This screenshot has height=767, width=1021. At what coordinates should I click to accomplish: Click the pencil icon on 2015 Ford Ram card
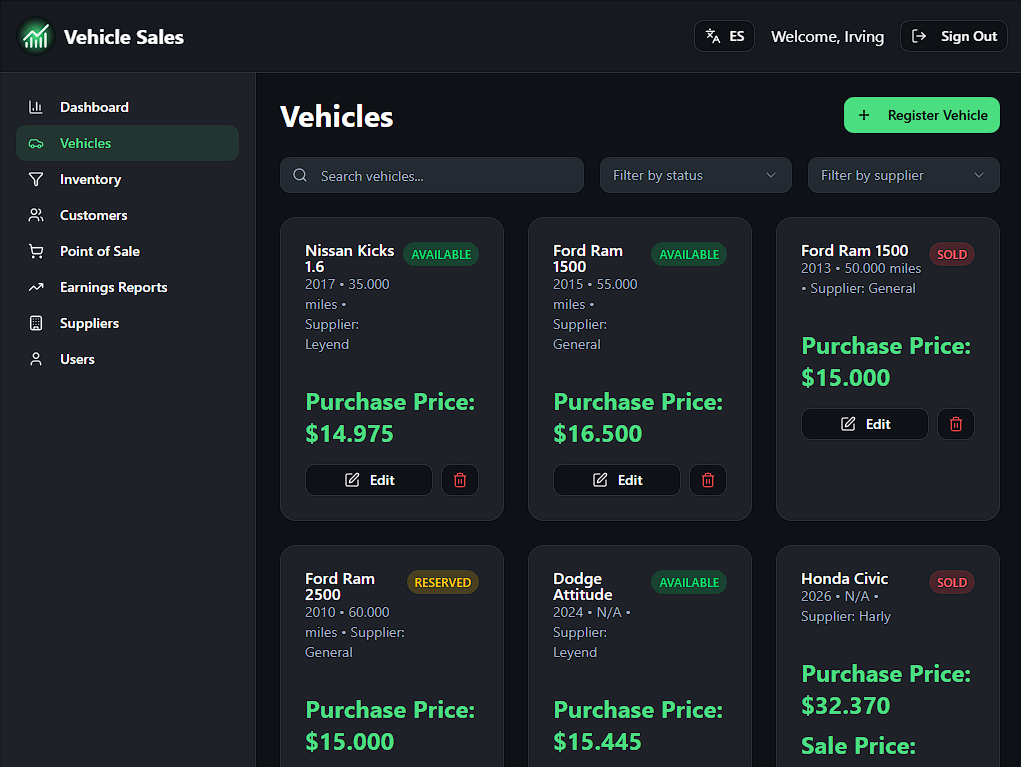(600, 480)
